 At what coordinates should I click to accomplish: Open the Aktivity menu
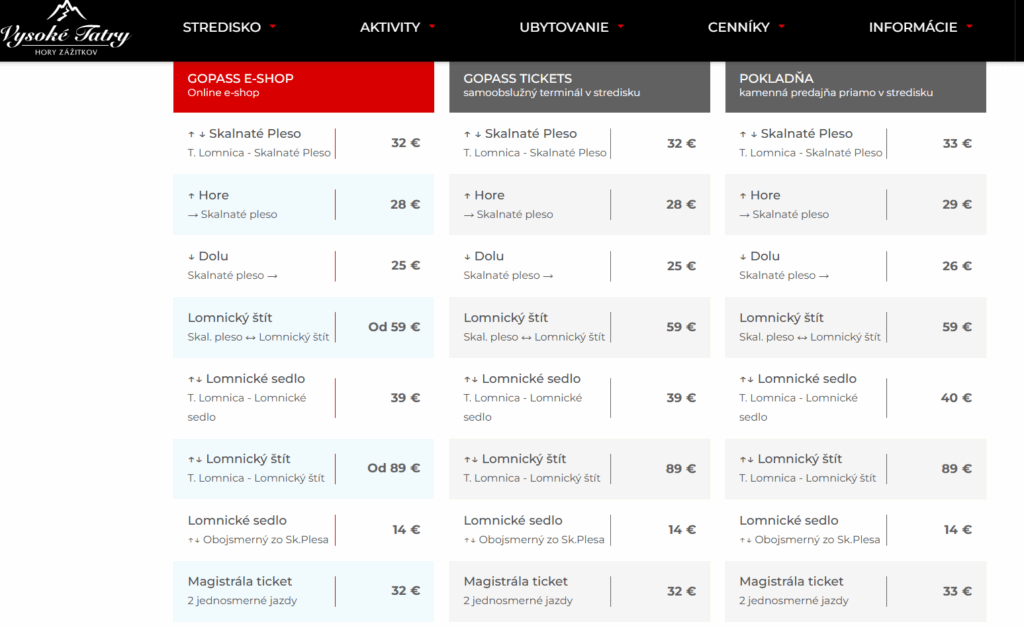(x=390, y=27)
